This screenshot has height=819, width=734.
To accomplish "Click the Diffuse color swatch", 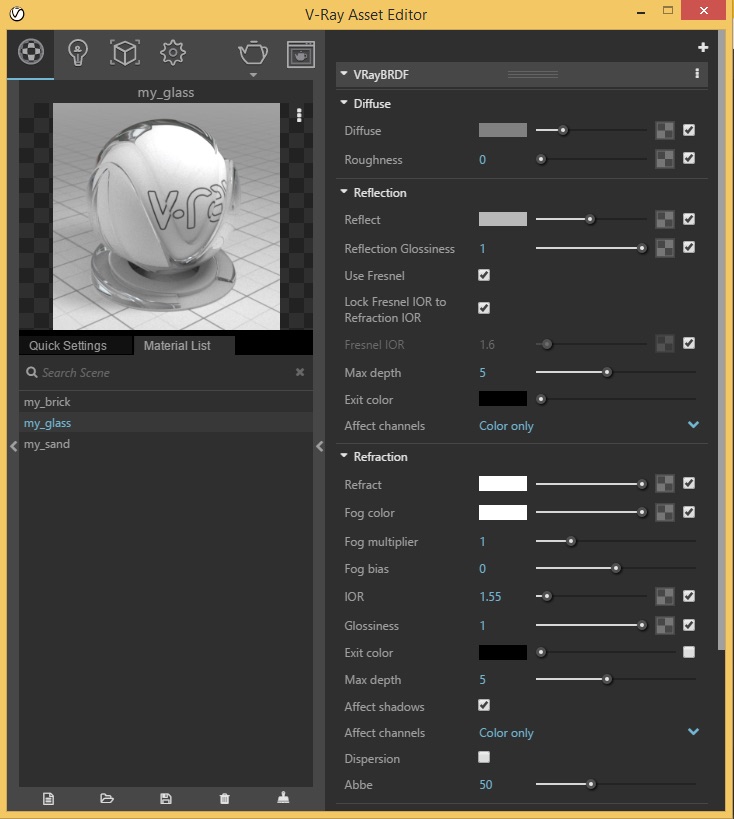I will (x=503, y=130).
